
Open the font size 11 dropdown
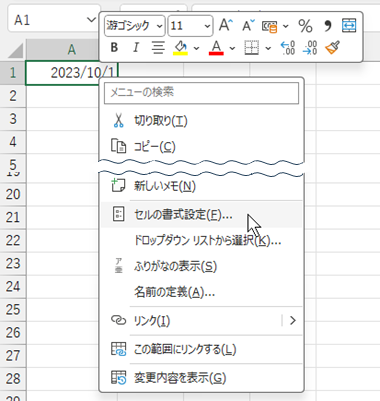[207, 26]
